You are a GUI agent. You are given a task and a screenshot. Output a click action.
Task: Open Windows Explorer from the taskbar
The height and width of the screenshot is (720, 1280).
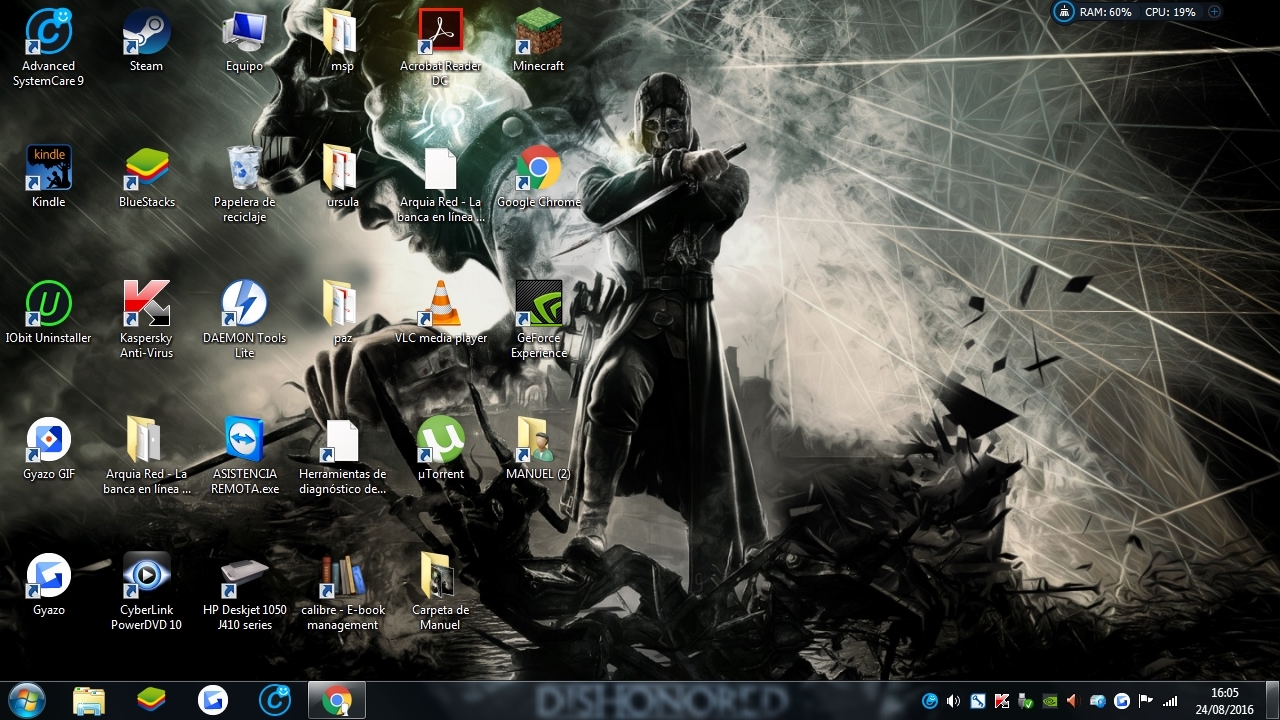click(89, 700)
